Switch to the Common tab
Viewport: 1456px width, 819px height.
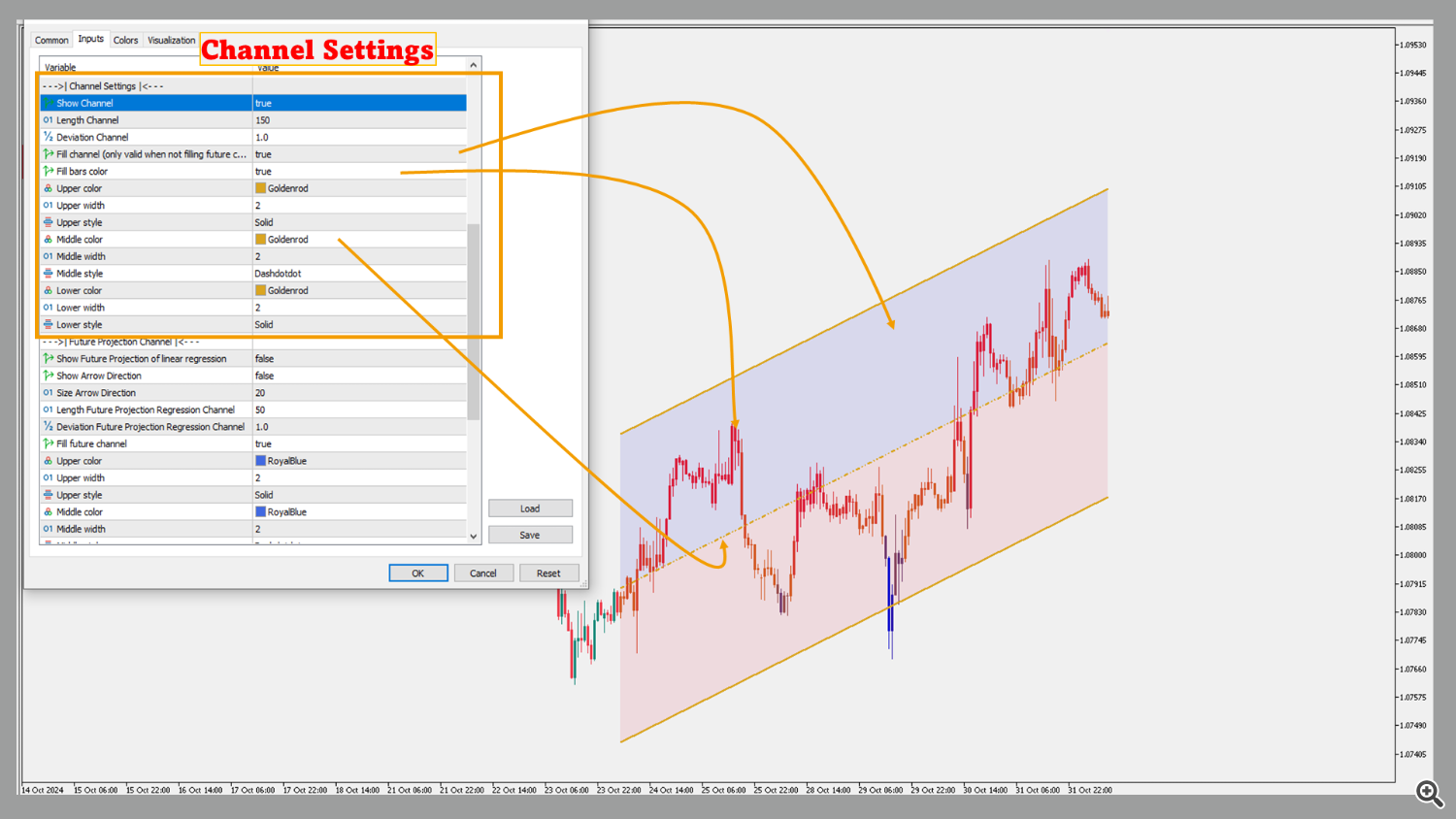tap(51, 41)
